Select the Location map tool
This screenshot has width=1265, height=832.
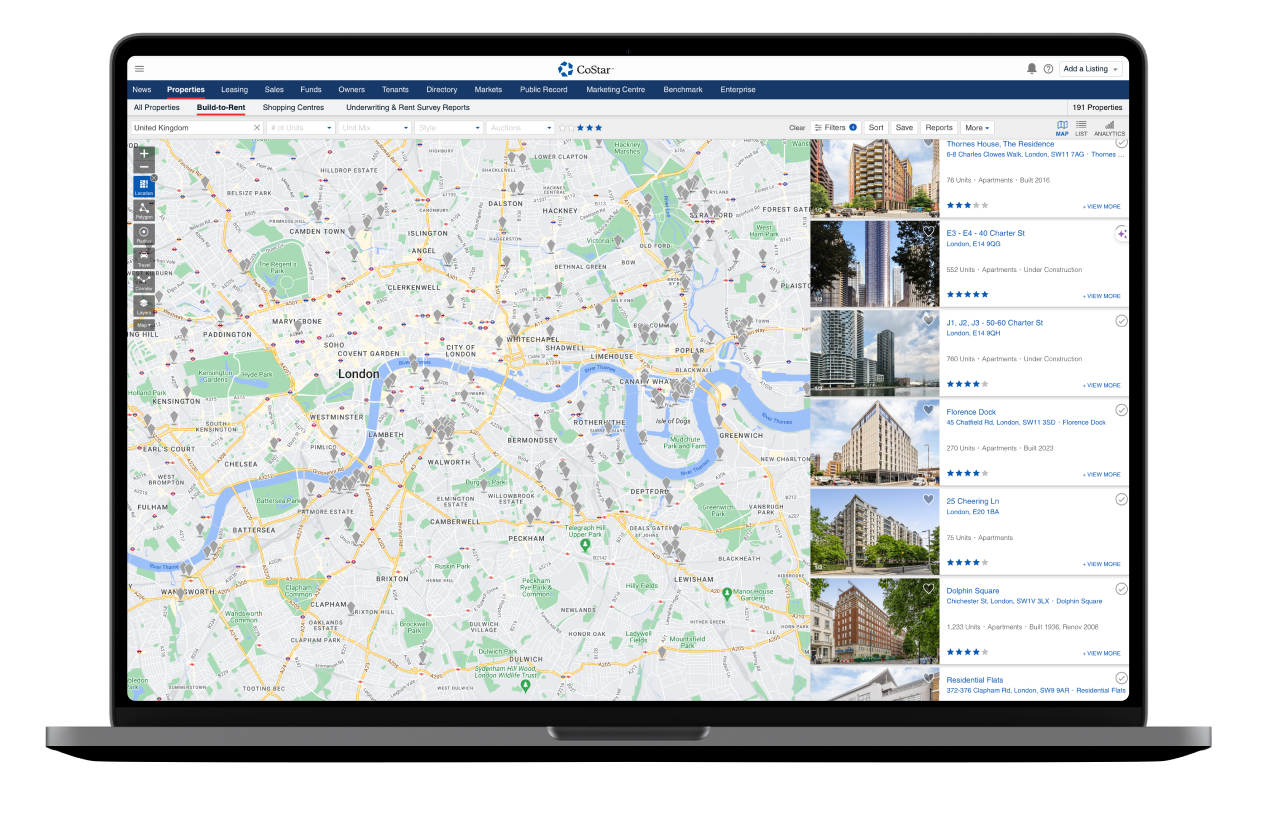click(144, 187)
